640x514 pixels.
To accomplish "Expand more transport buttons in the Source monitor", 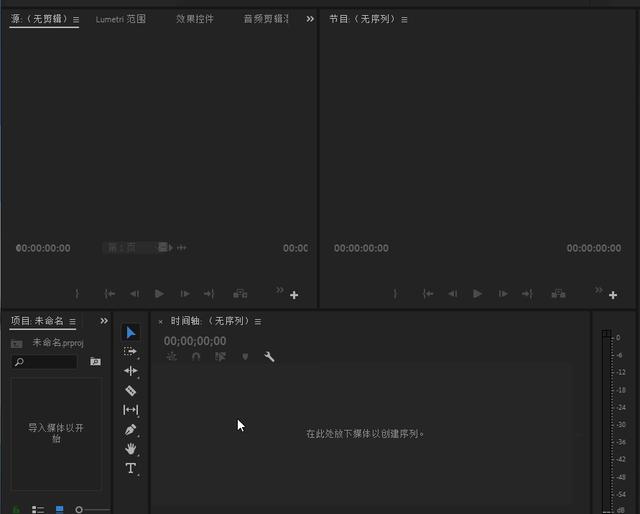I will point(279,289).
